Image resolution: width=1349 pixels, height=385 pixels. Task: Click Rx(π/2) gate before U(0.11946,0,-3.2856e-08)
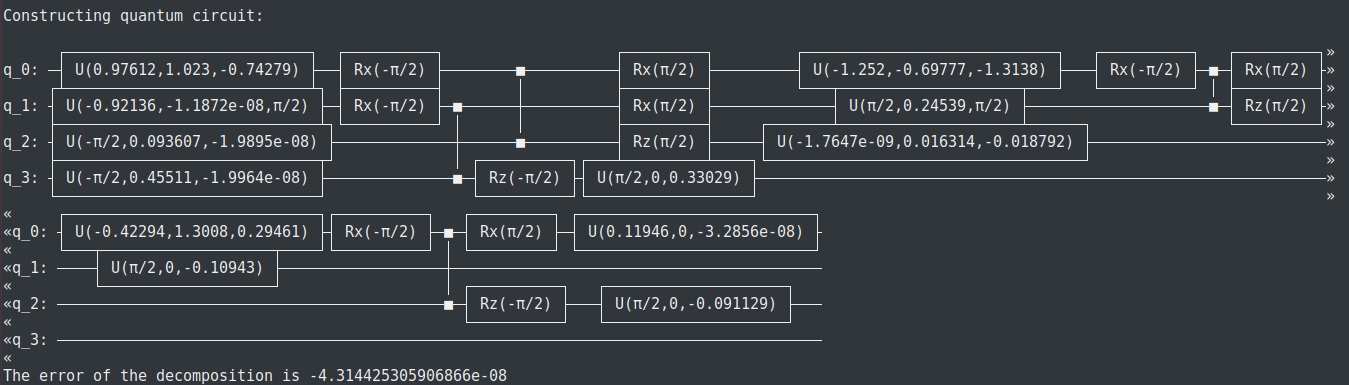click(511, 232)
